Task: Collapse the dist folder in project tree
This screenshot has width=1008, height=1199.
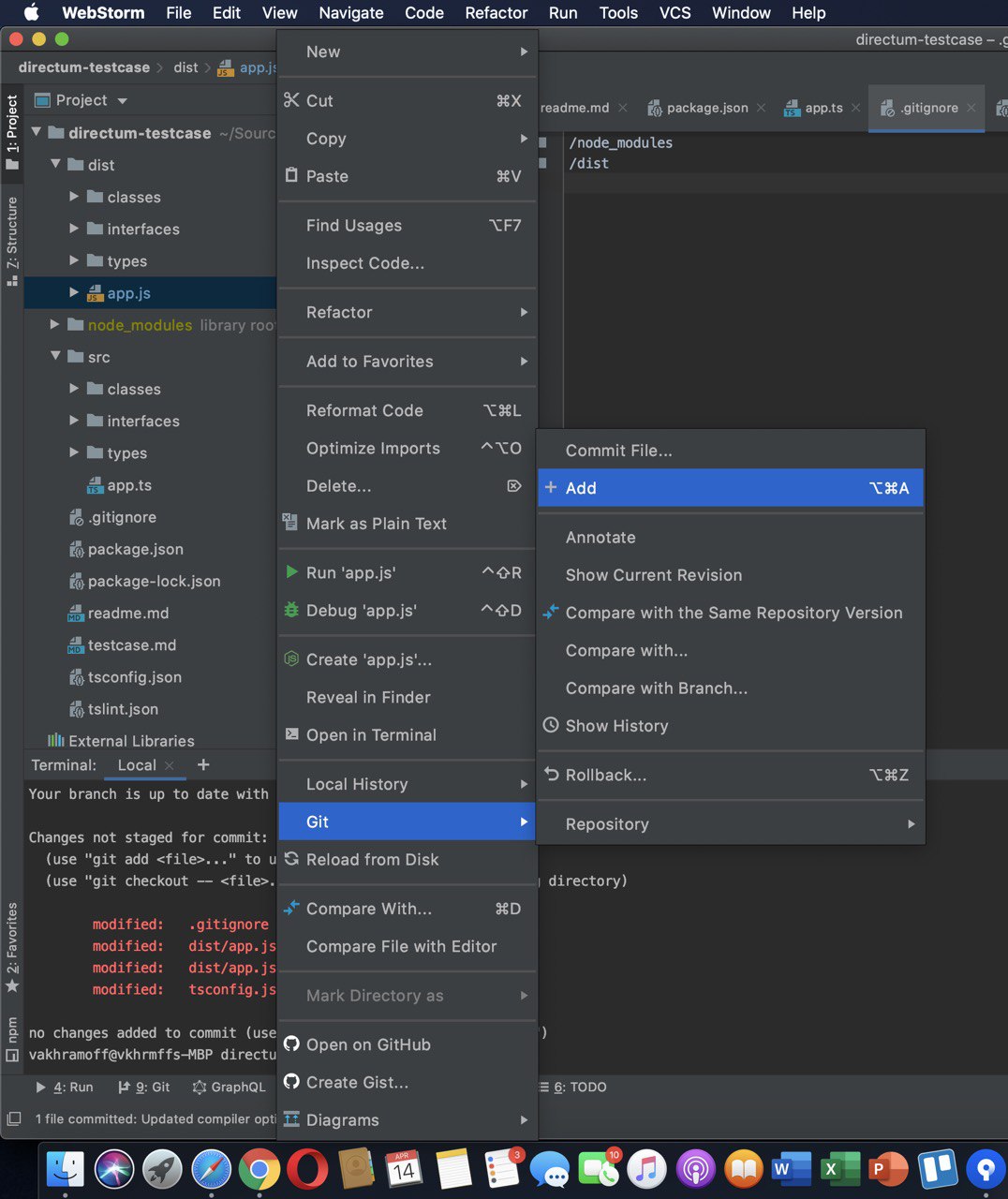Action: [55, 164]
